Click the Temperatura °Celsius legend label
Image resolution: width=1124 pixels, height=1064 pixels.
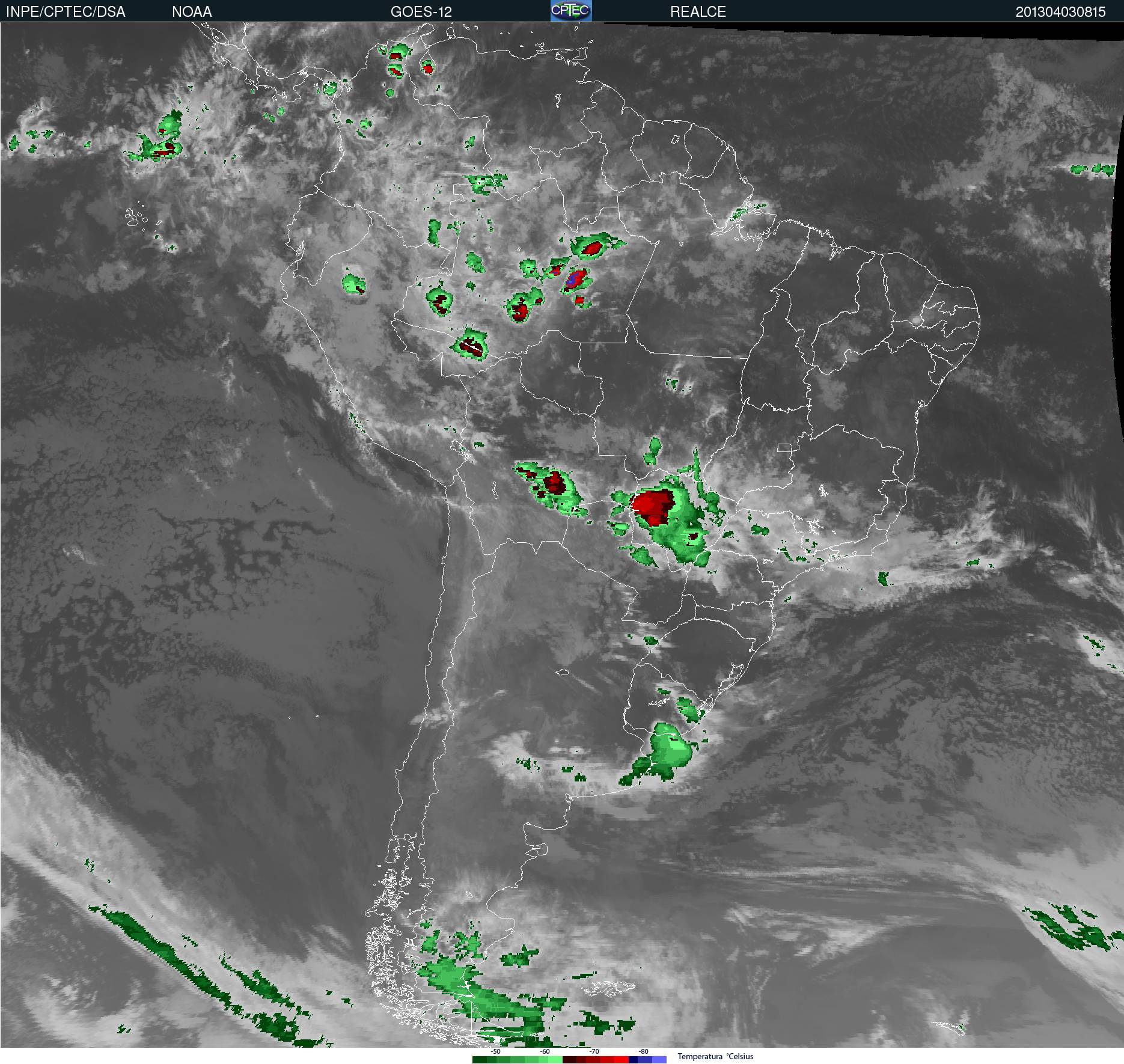point(715,1056)
